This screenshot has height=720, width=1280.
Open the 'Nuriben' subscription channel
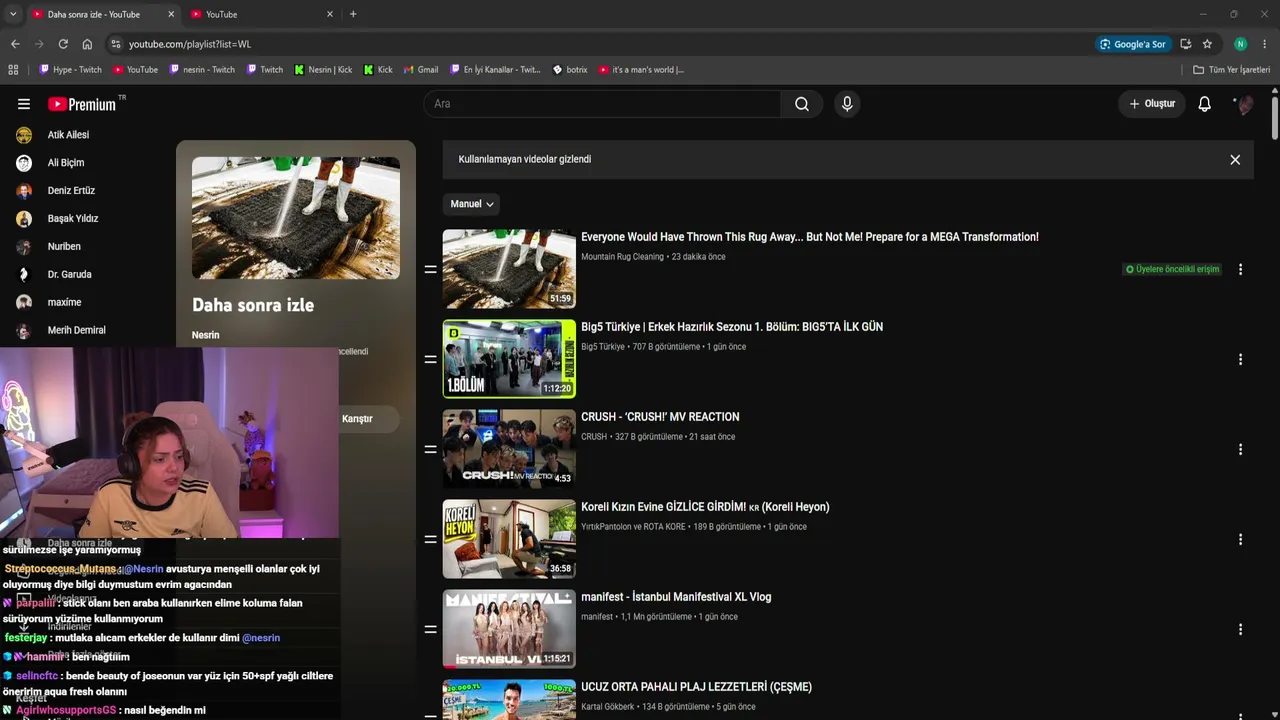click(64, 247)
